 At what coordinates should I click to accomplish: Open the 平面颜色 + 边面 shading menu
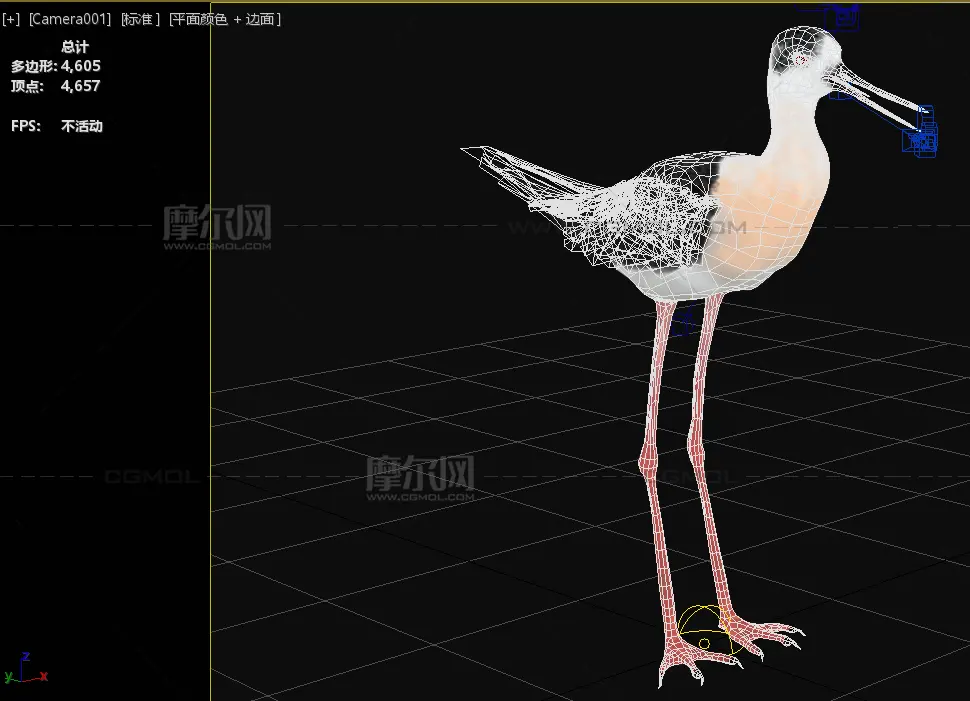click(225, 20)
